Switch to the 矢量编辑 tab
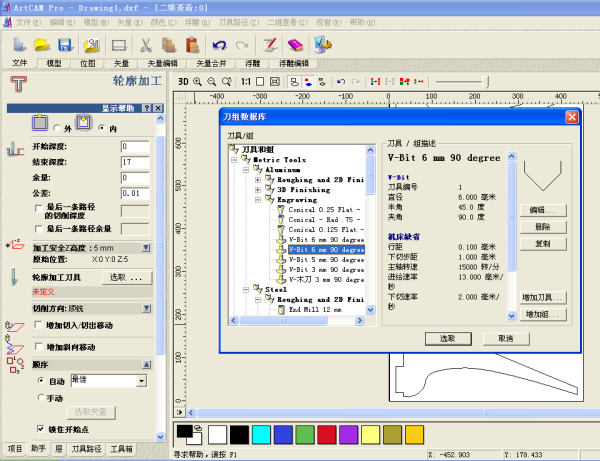The width and height of the screenshot is (600, 461). (x=163, y=64)
